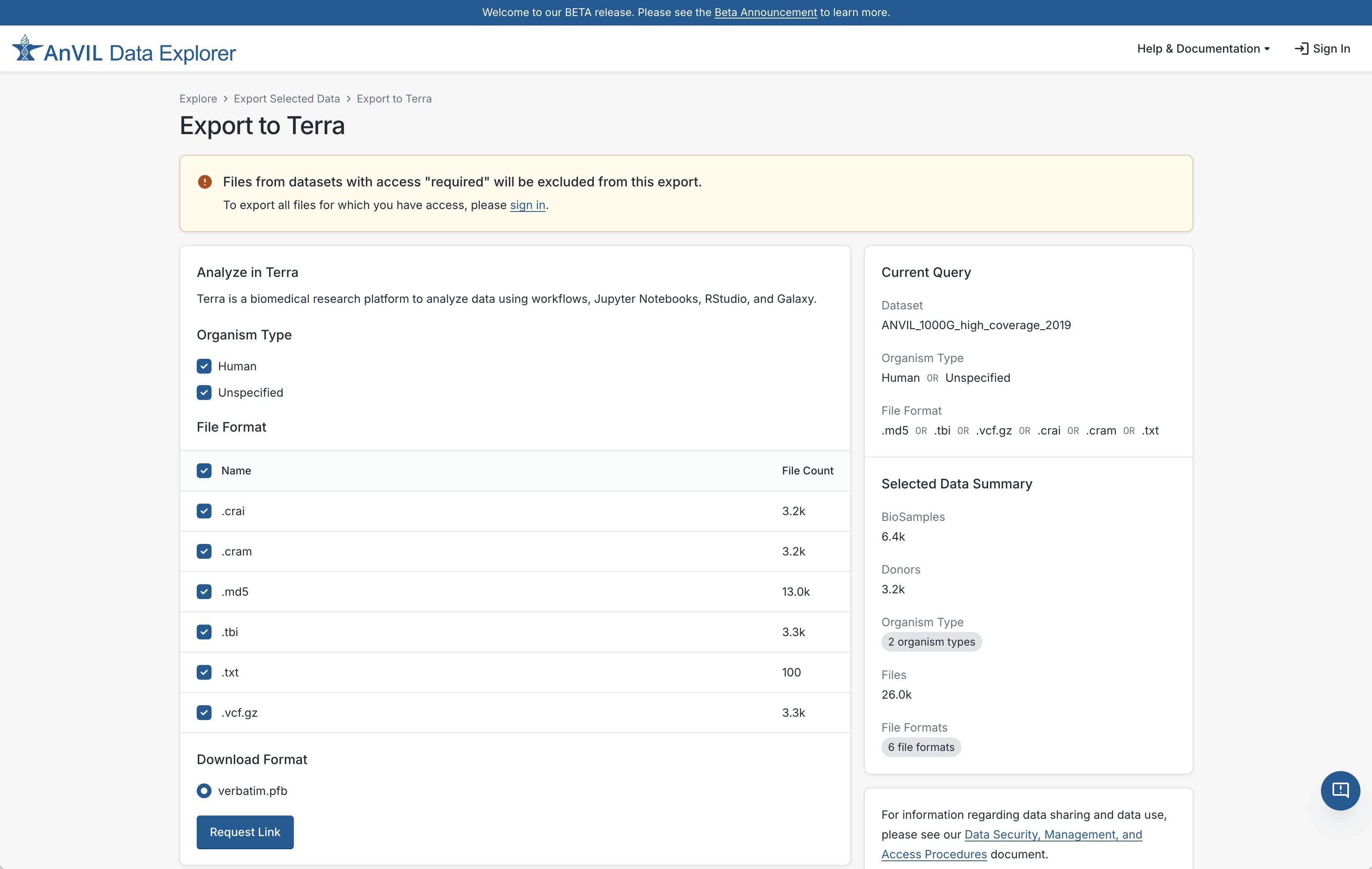Open the Beta Announcement link
The image size is (1372, 869).
coord(765,12)
